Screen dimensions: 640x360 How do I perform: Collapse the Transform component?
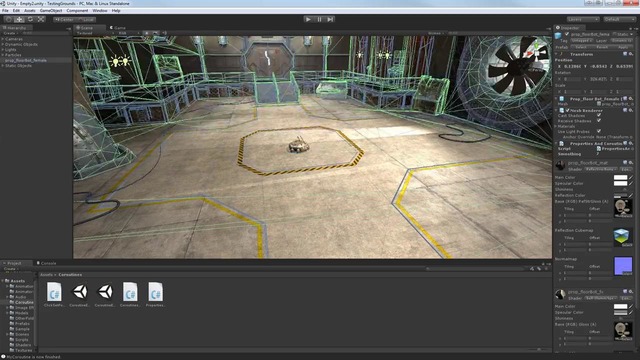pyautogui.click(x=556, y=54)
